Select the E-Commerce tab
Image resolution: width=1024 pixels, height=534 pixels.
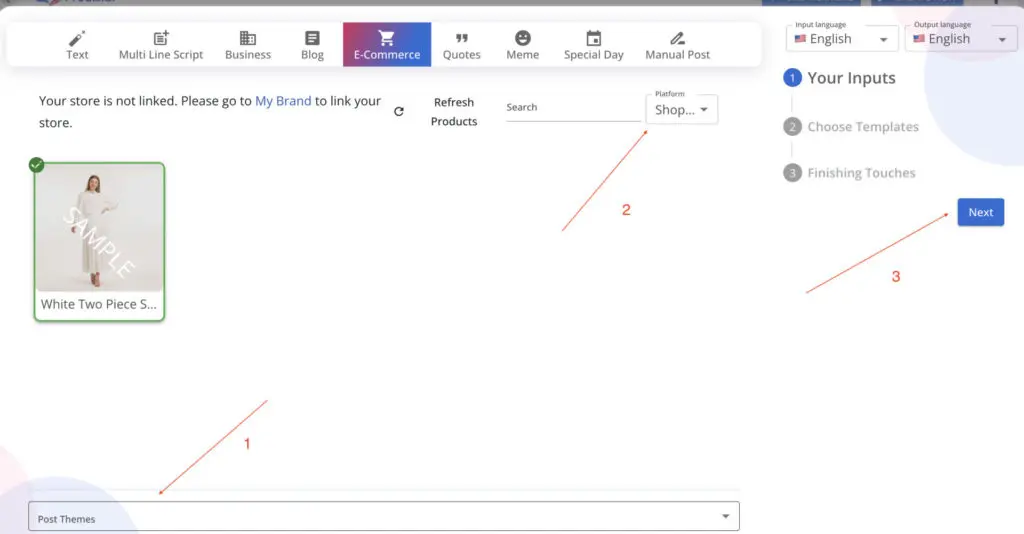[x=387, y=44]
